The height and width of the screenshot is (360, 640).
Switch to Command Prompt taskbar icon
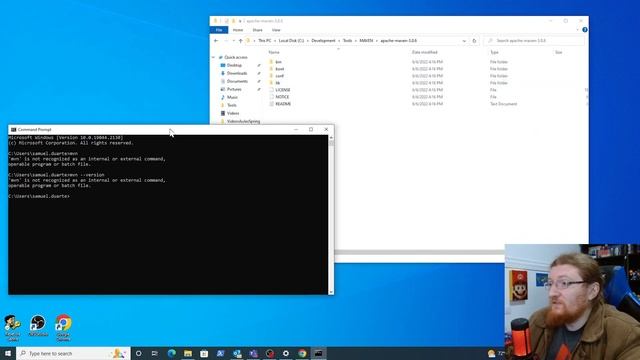point(318,353)
